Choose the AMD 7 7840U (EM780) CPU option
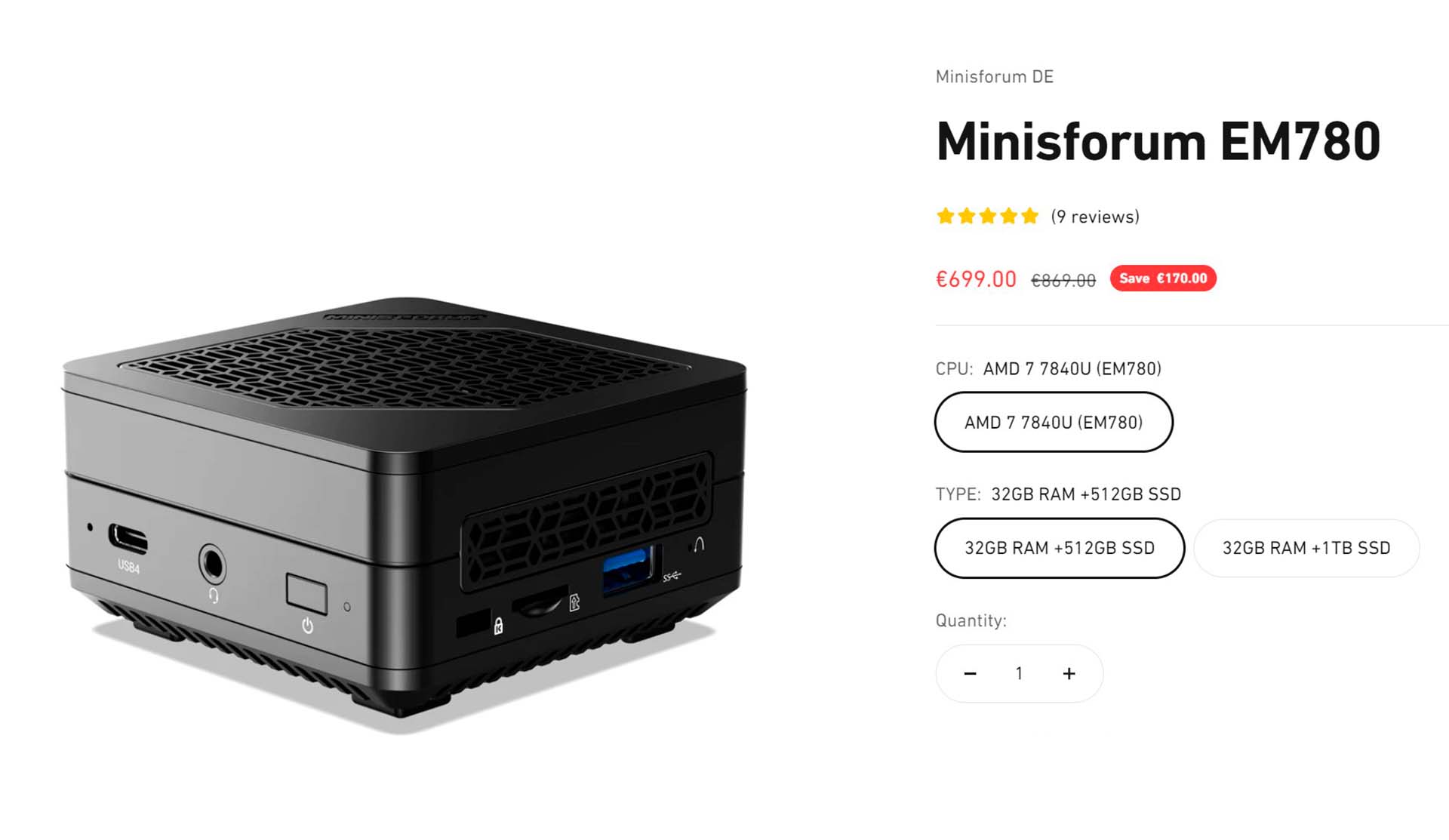Image resolution: width=1449 pixels, height=840 pixels. coord(1054,422)
